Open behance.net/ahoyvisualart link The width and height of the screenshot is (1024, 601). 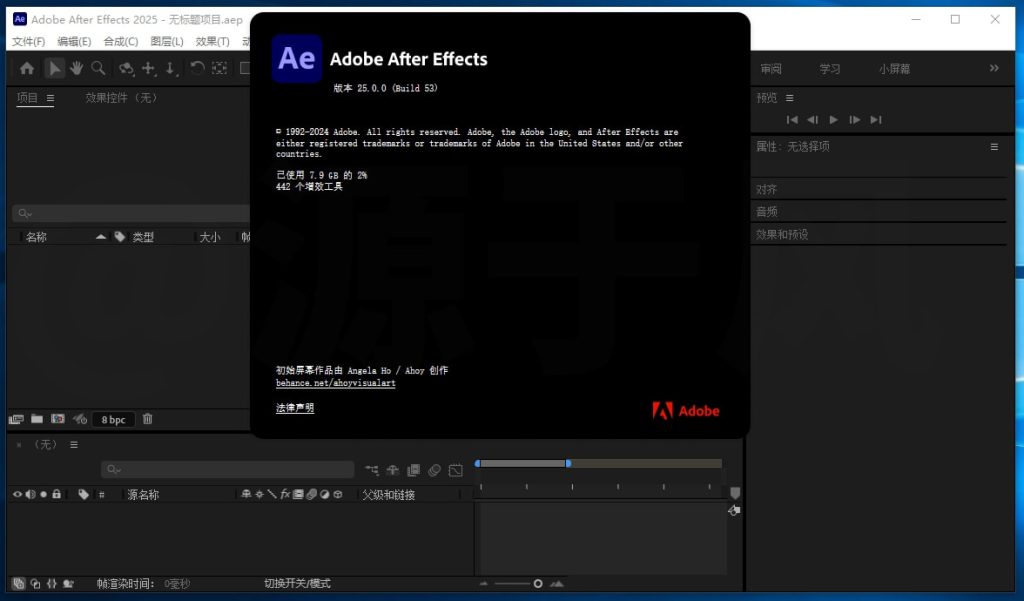pyautogui.click(x=336, y=383)
